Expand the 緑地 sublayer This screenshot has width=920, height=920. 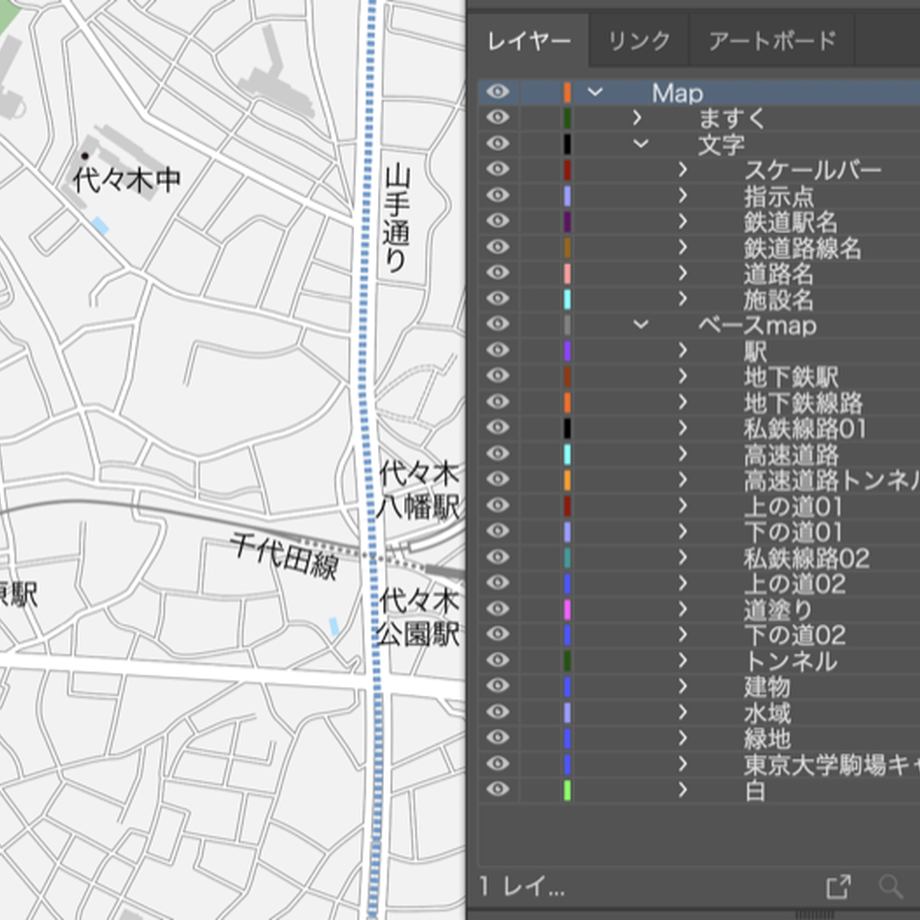682,738
